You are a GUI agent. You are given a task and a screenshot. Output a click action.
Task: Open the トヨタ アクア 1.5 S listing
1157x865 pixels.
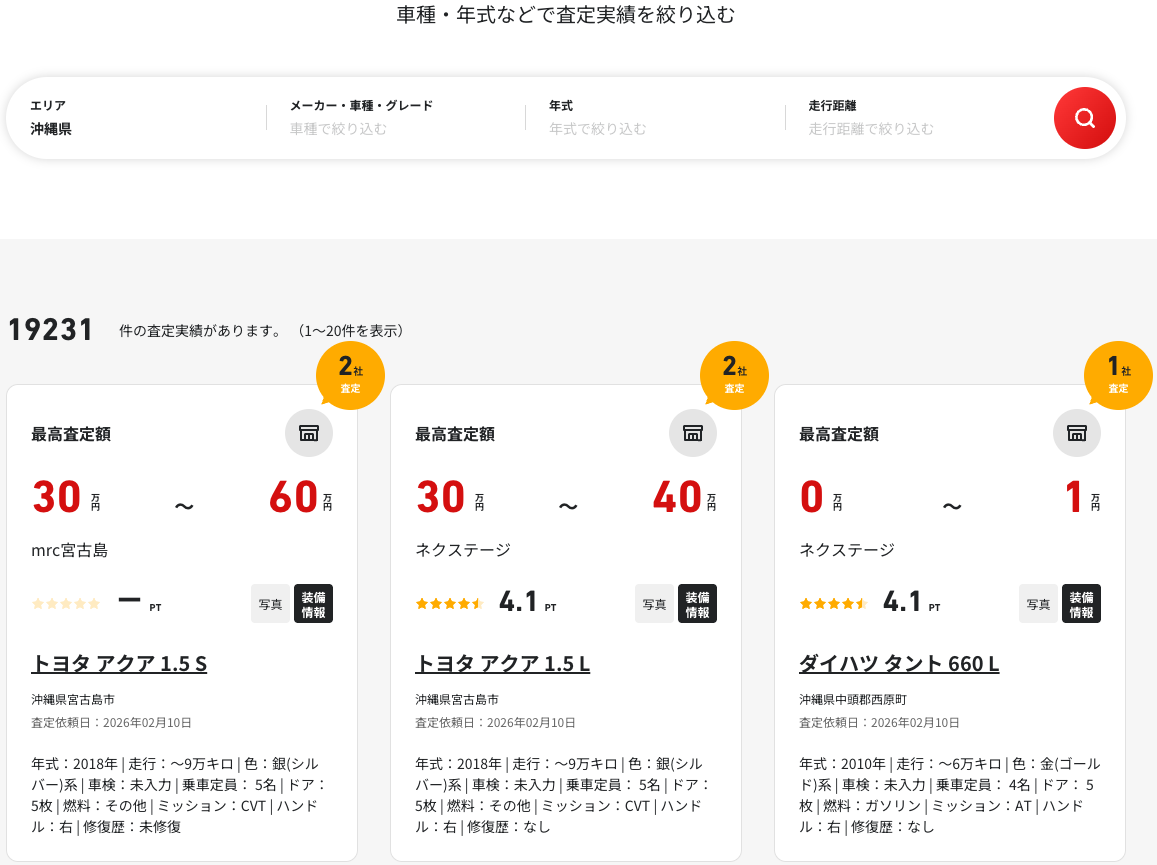(x=119, y=663)
